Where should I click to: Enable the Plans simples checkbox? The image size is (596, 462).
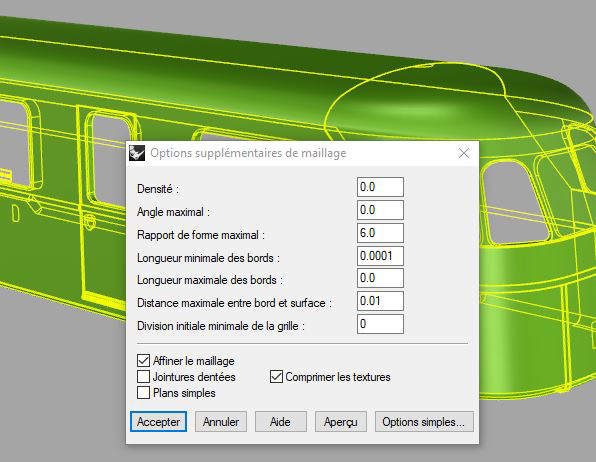coord(143,392)
